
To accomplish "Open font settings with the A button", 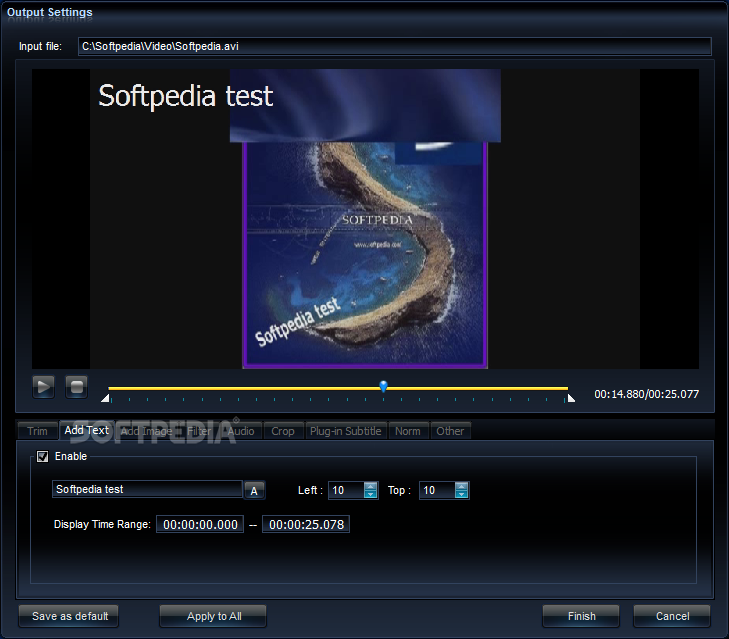I will [x=254, y=491].
